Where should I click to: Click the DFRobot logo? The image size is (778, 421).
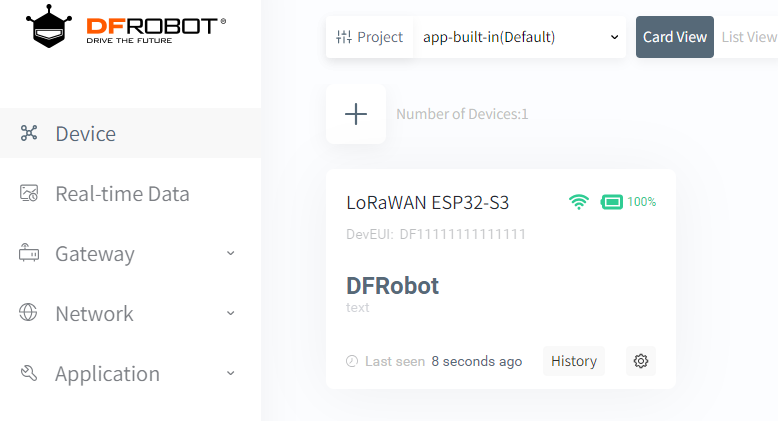coord(126,27)
